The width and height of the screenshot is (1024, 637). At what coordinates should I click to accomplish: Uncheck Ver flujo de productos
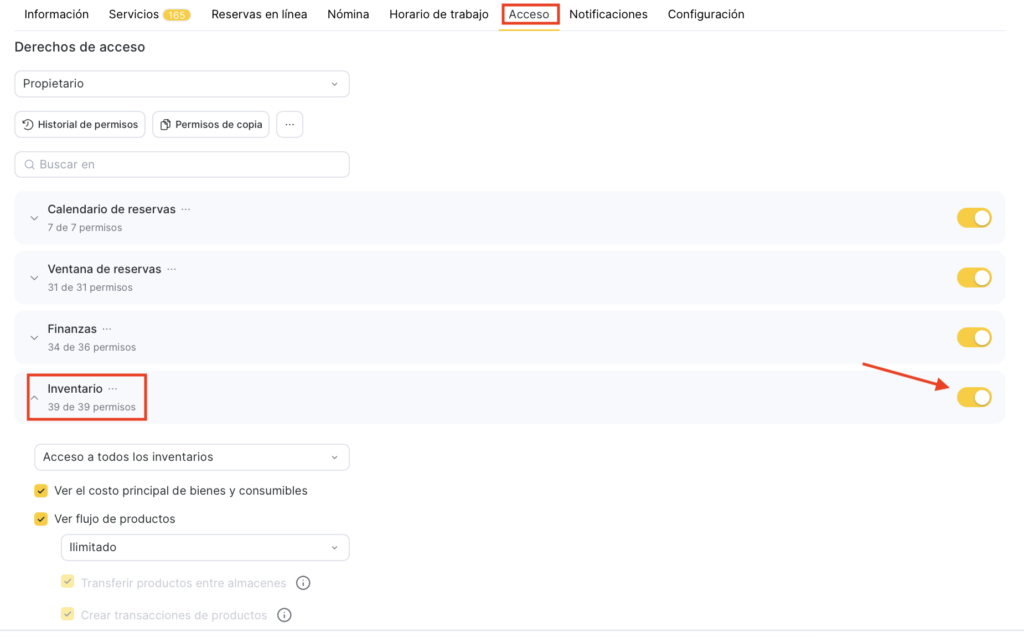(41, 519)
